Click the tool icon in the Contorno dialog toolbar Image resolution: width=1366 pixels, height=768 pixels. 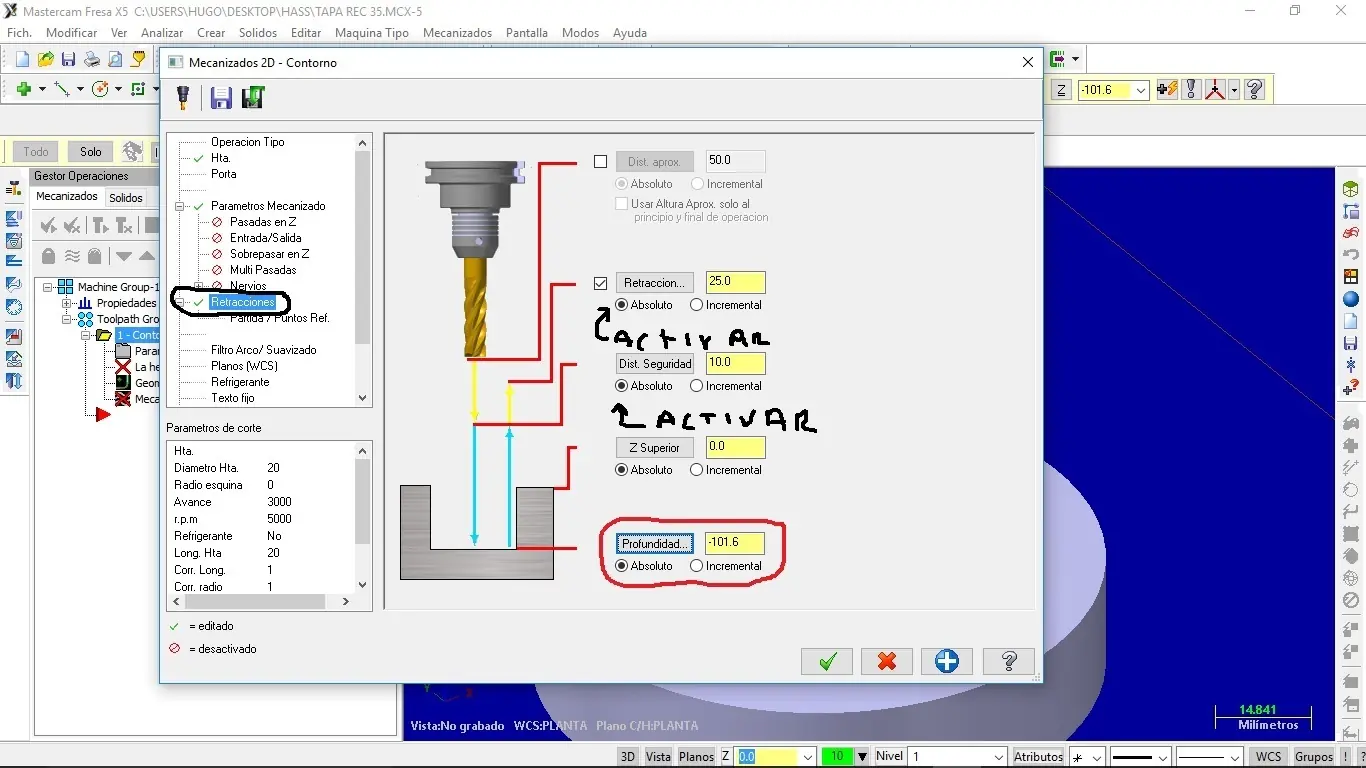tap(183, 97)
